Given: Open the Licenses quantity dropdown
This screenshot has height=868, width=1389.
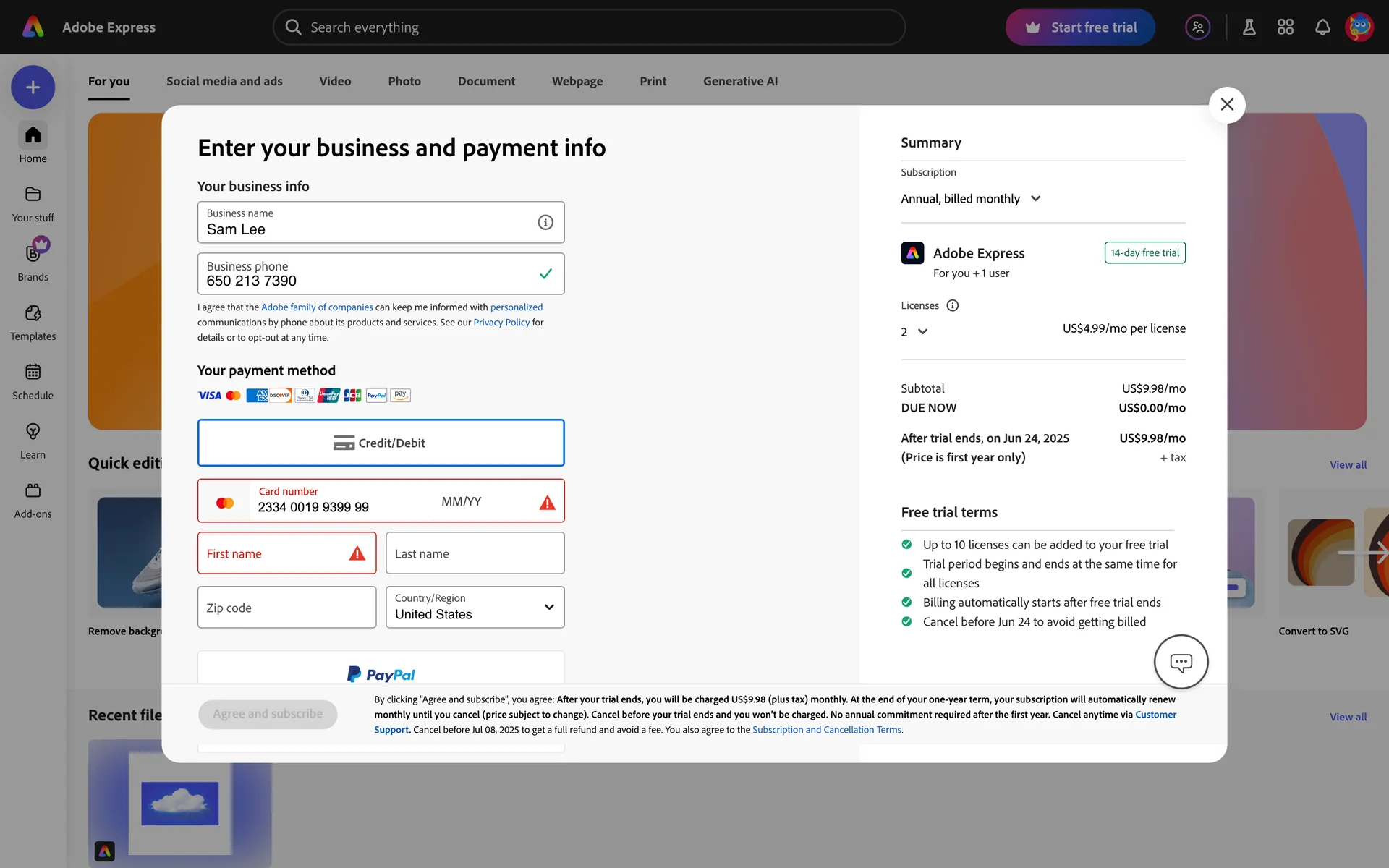Looking at the screenshot, I should coord(914,332).
